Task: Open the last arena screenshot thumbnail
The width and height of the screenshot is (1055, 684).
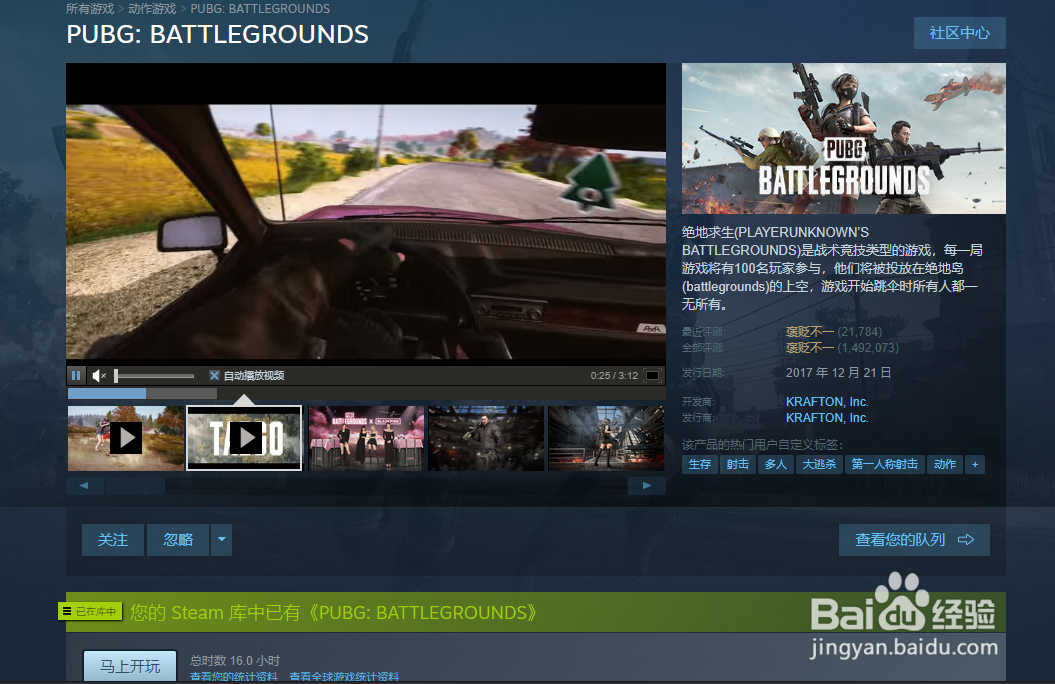Action: 606,438
